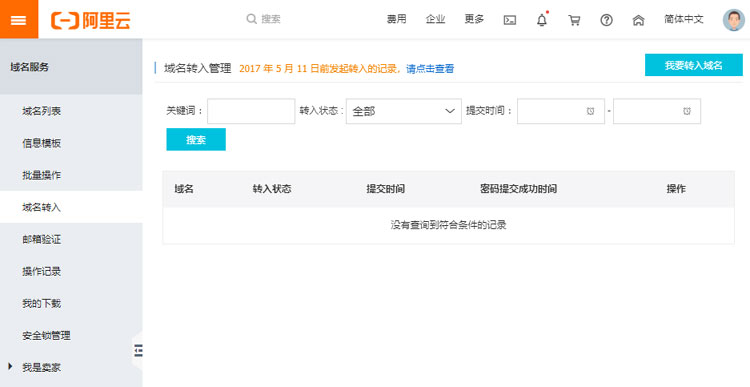Screen dimensions: 750x387
Task: Click the 域名服务 sidebar heading
Action: [29, 67]
